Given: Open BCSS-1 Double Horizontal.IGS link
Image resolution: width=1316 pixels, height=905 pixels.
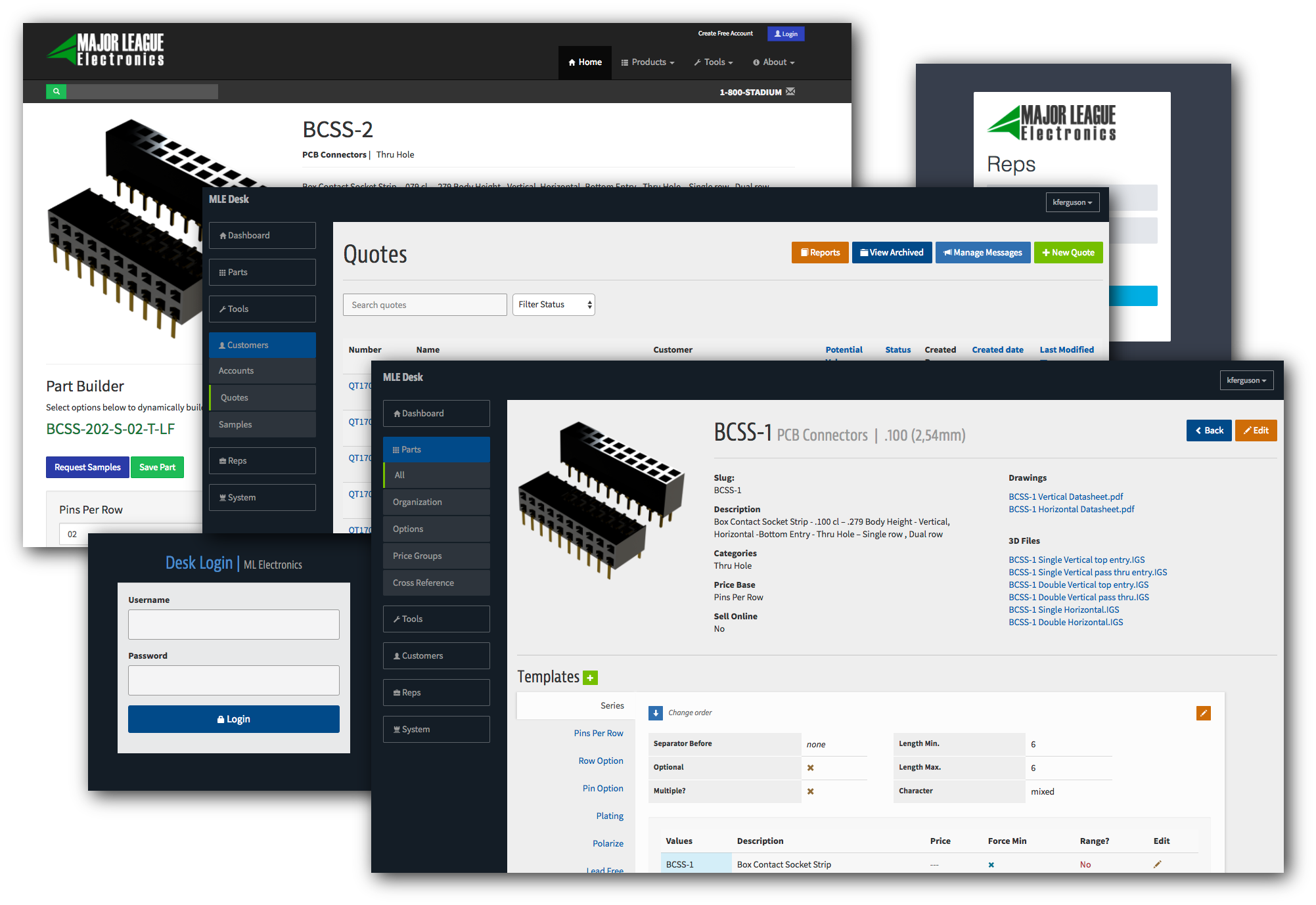Looking at the screenshot, I should 1066,622.
